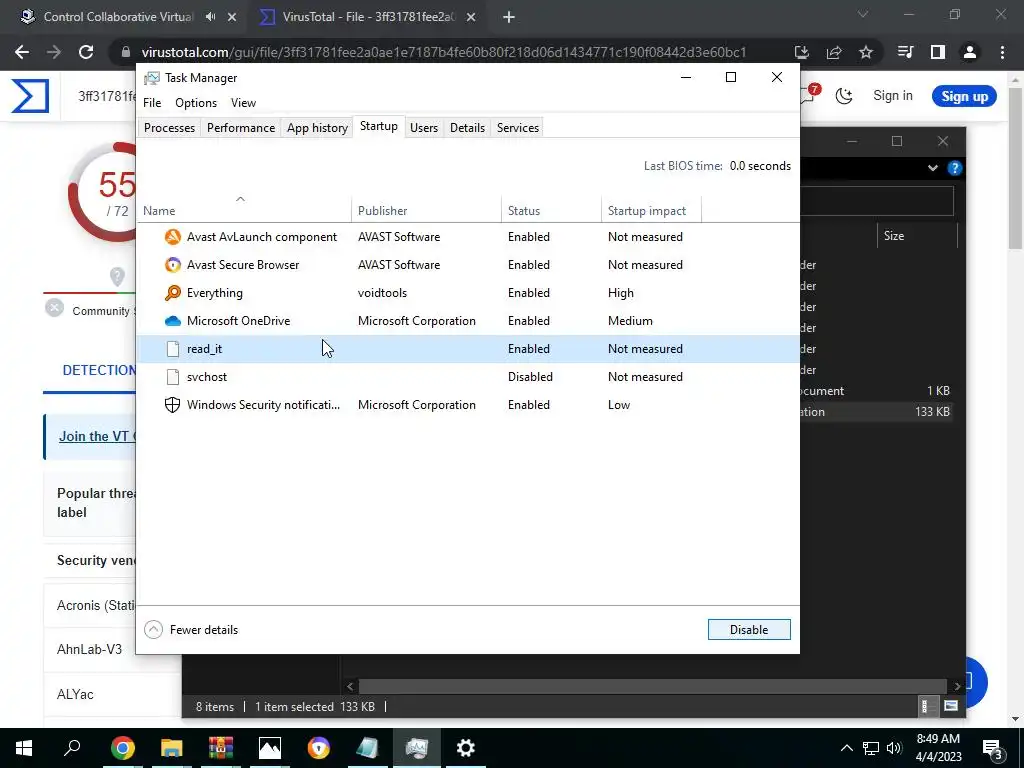Open a new Chrome tab
The height and width of the screenshot is (768, 1024).
pyautogui.click(x=509, y=17)
